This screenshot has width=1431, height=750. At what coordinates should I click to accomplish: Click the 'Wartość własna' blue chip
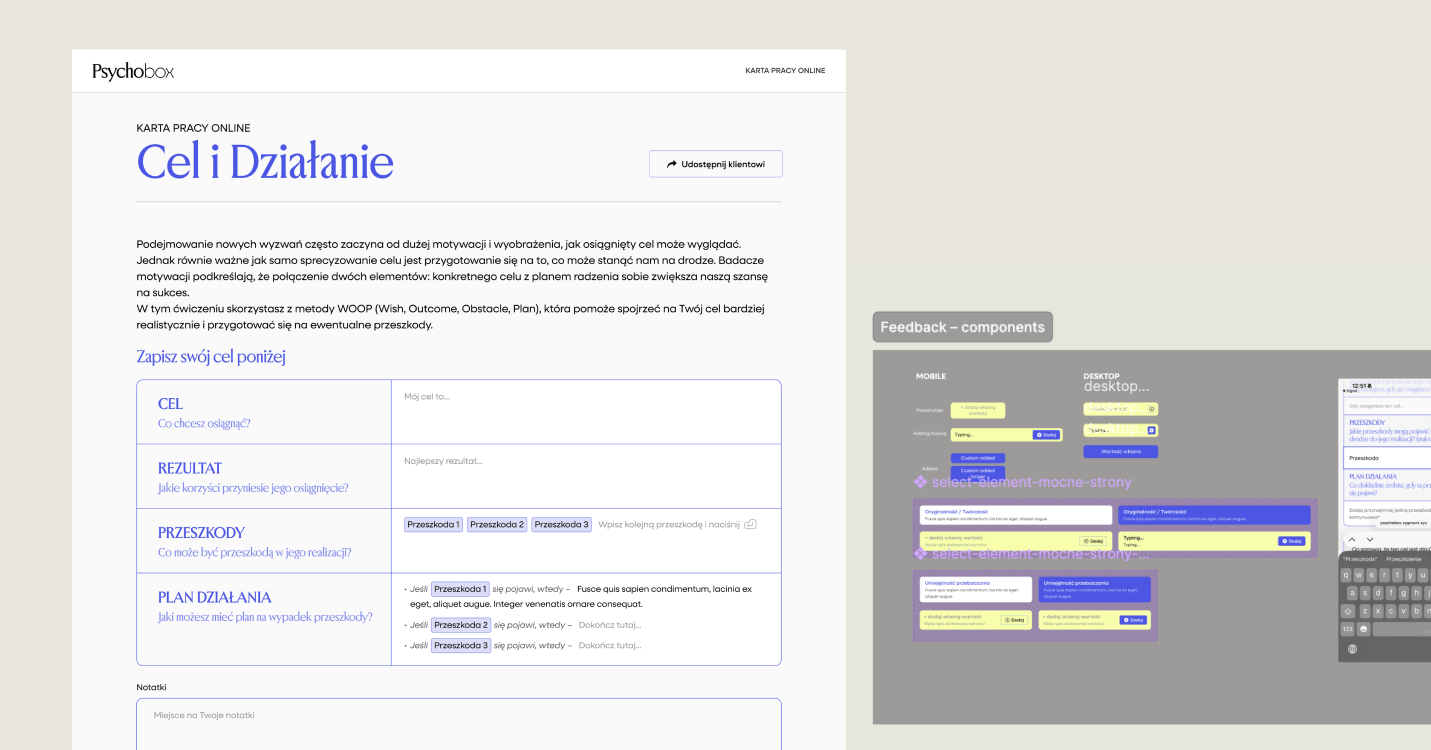pos(1121,451)
